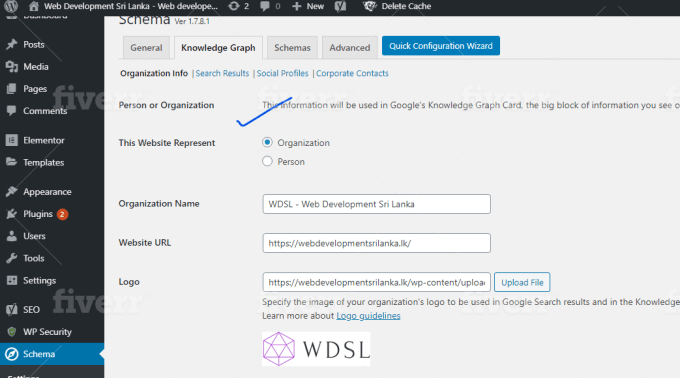Click the Elementor sidebar icon
The height and width of the screenshot is (378, 680).
coord(12,140)
